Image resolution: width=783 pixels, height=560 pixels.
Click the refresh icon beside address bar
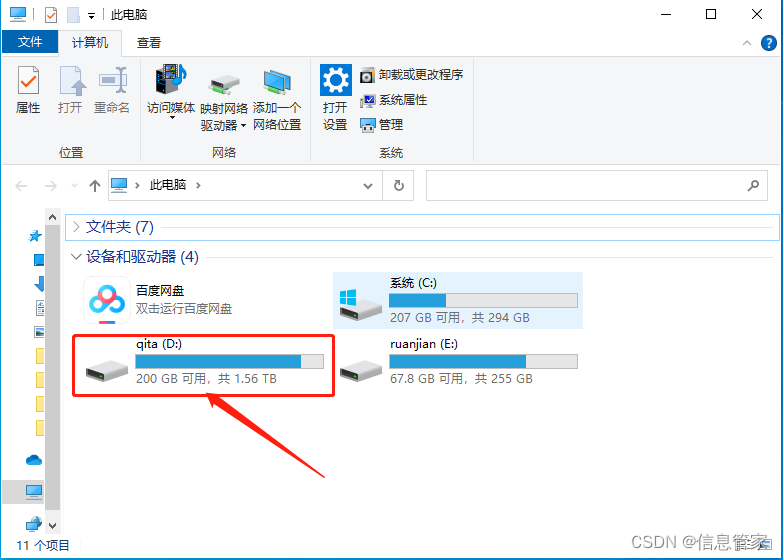coord(398,186)
